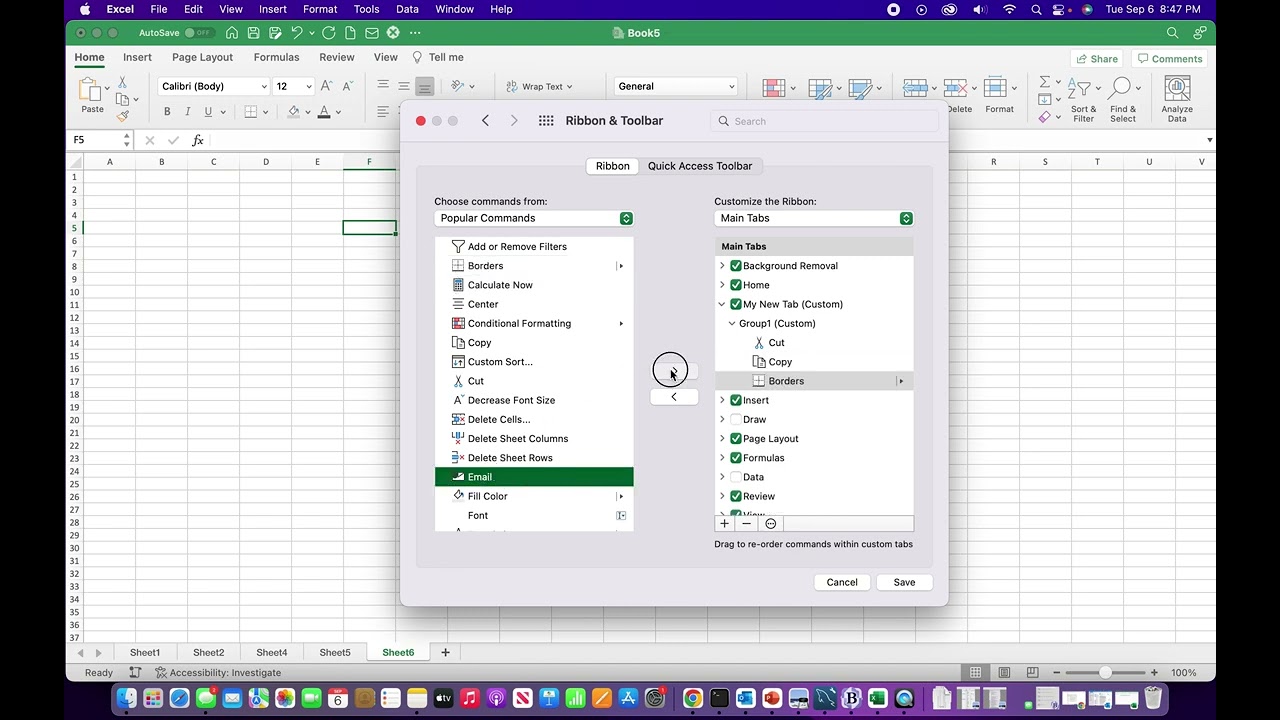Open the Tools menu in menu bar
Viewport: 1280px width, 720px height.
click(366, 9)
